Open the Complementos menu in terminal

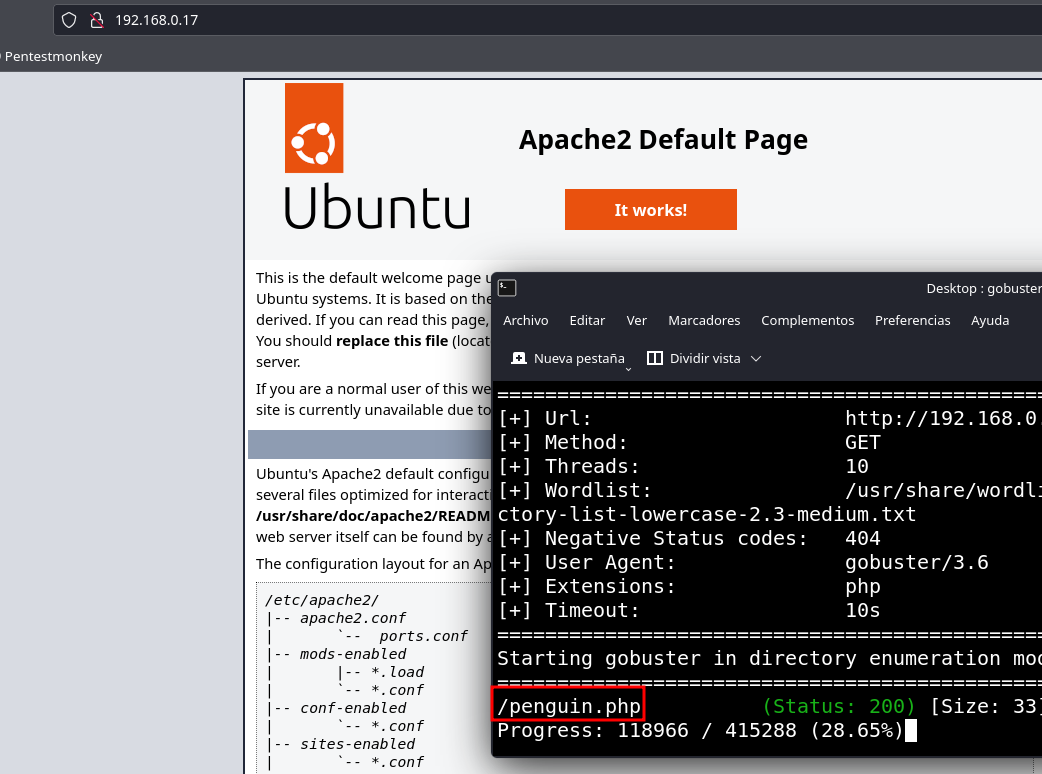coord(807,320)
